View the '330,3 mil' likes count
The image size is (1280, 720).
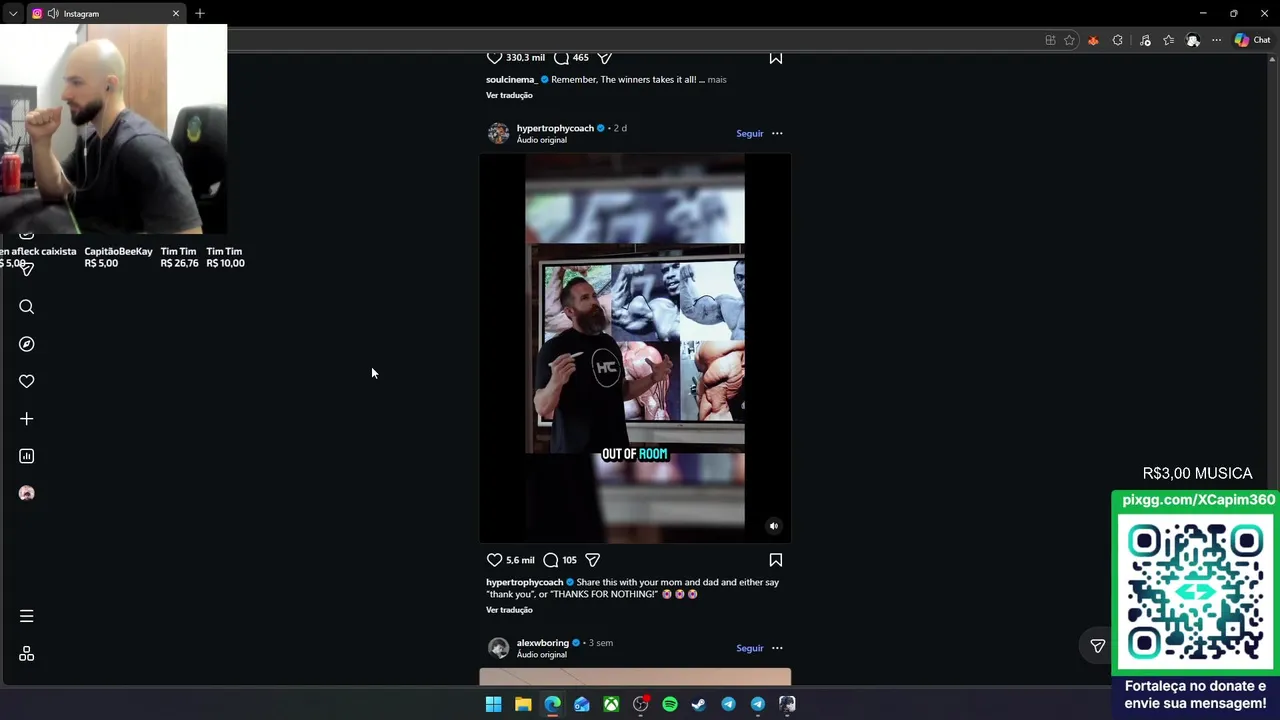coord(525,57)
